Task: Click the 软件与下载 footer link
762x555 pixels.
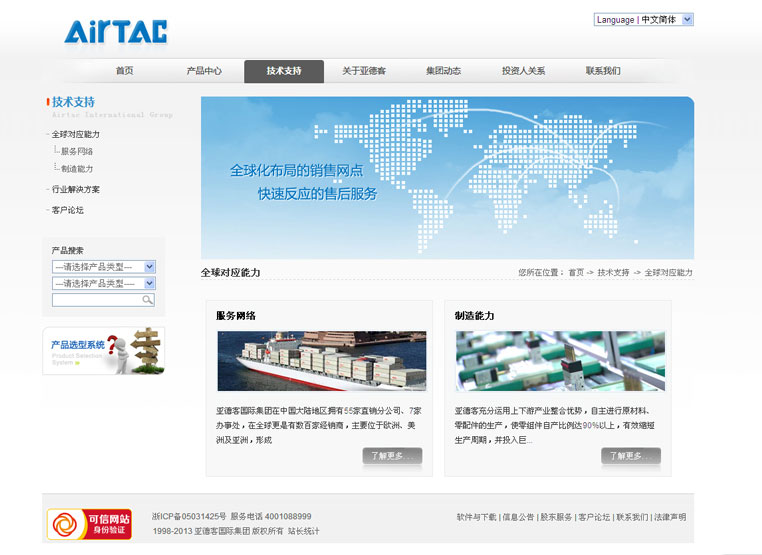Action: point(476,517)
